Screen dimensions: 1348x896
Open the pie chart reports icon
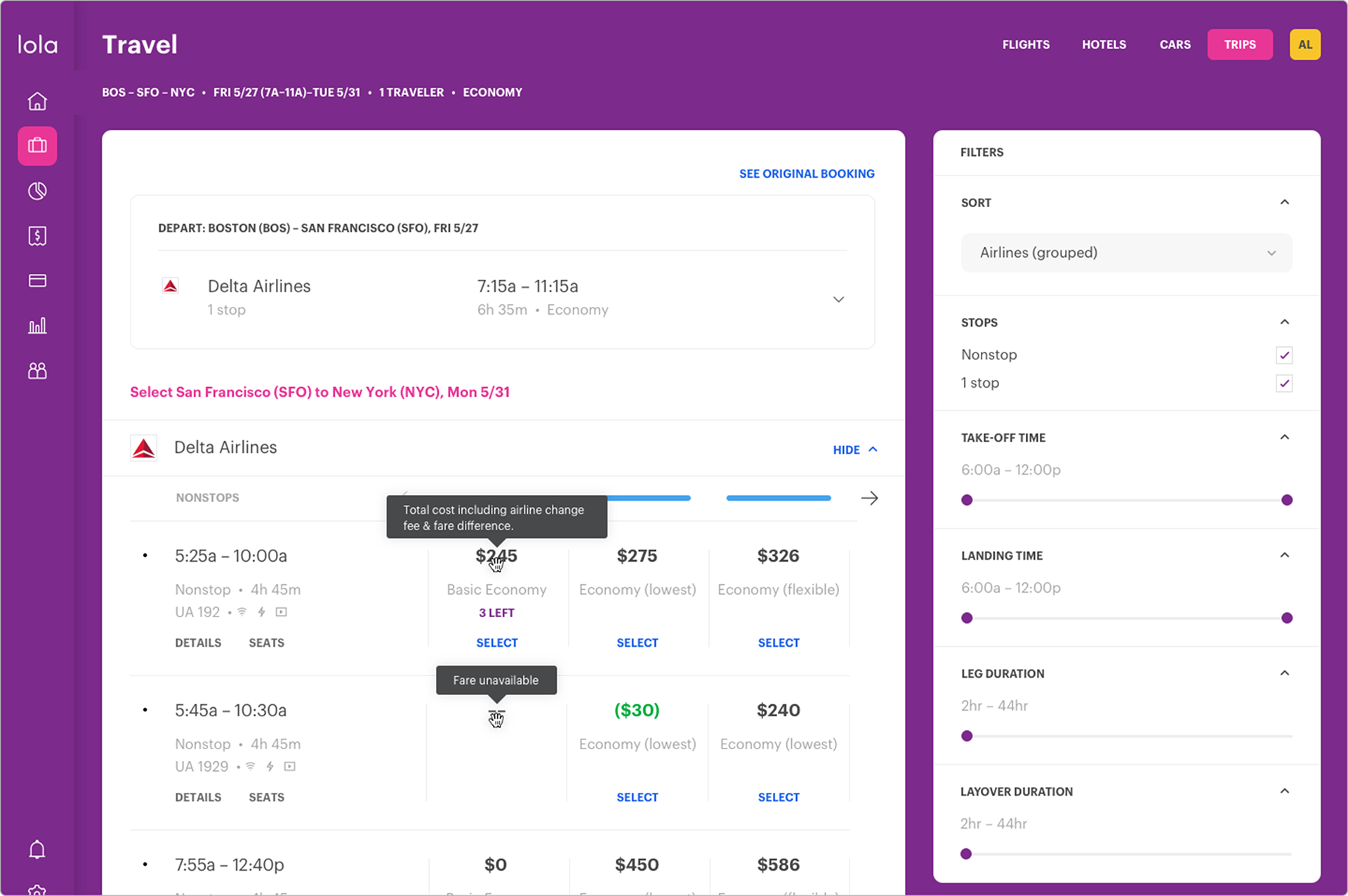[37, 191]
